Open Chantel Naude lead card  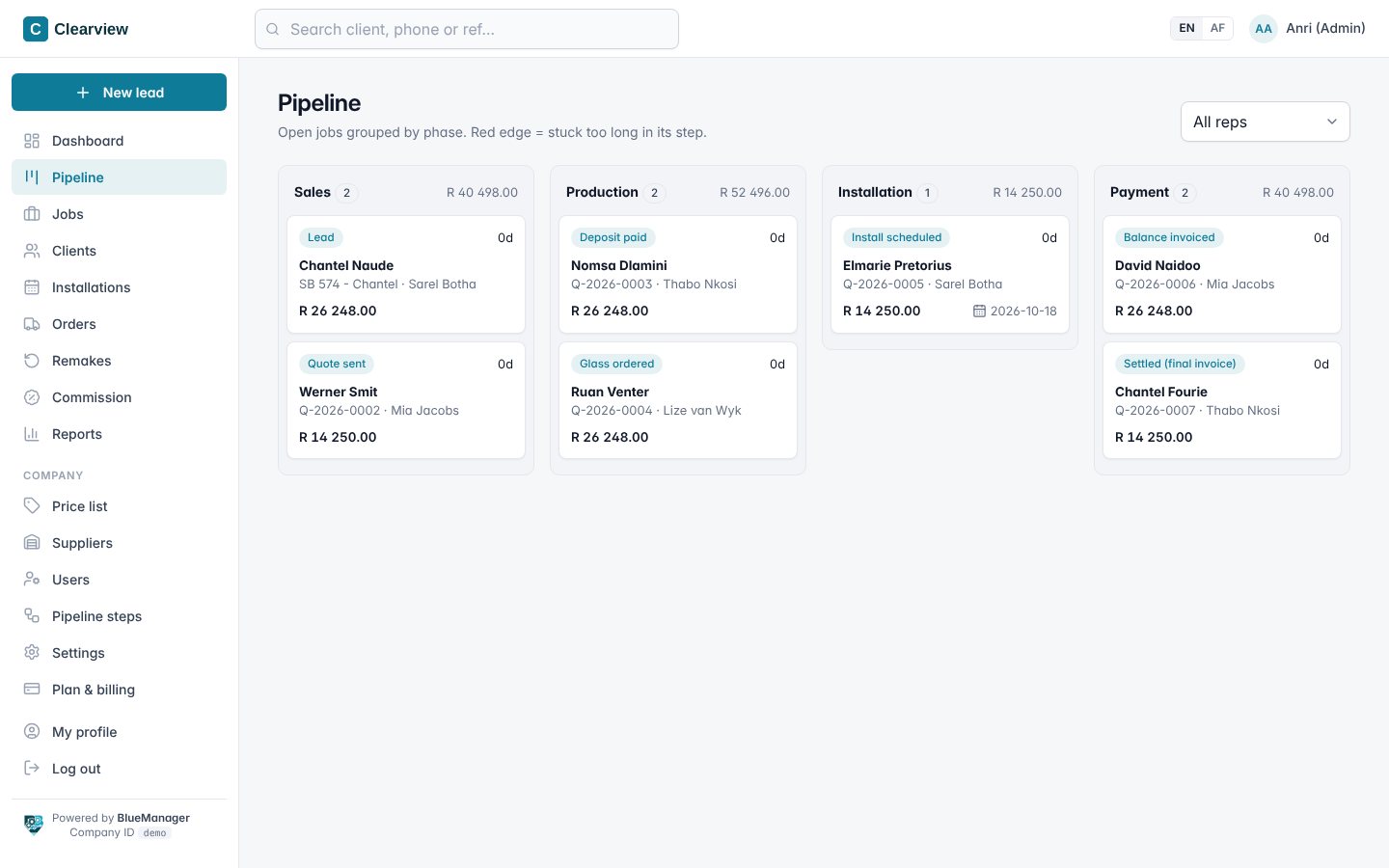point(406,275)
